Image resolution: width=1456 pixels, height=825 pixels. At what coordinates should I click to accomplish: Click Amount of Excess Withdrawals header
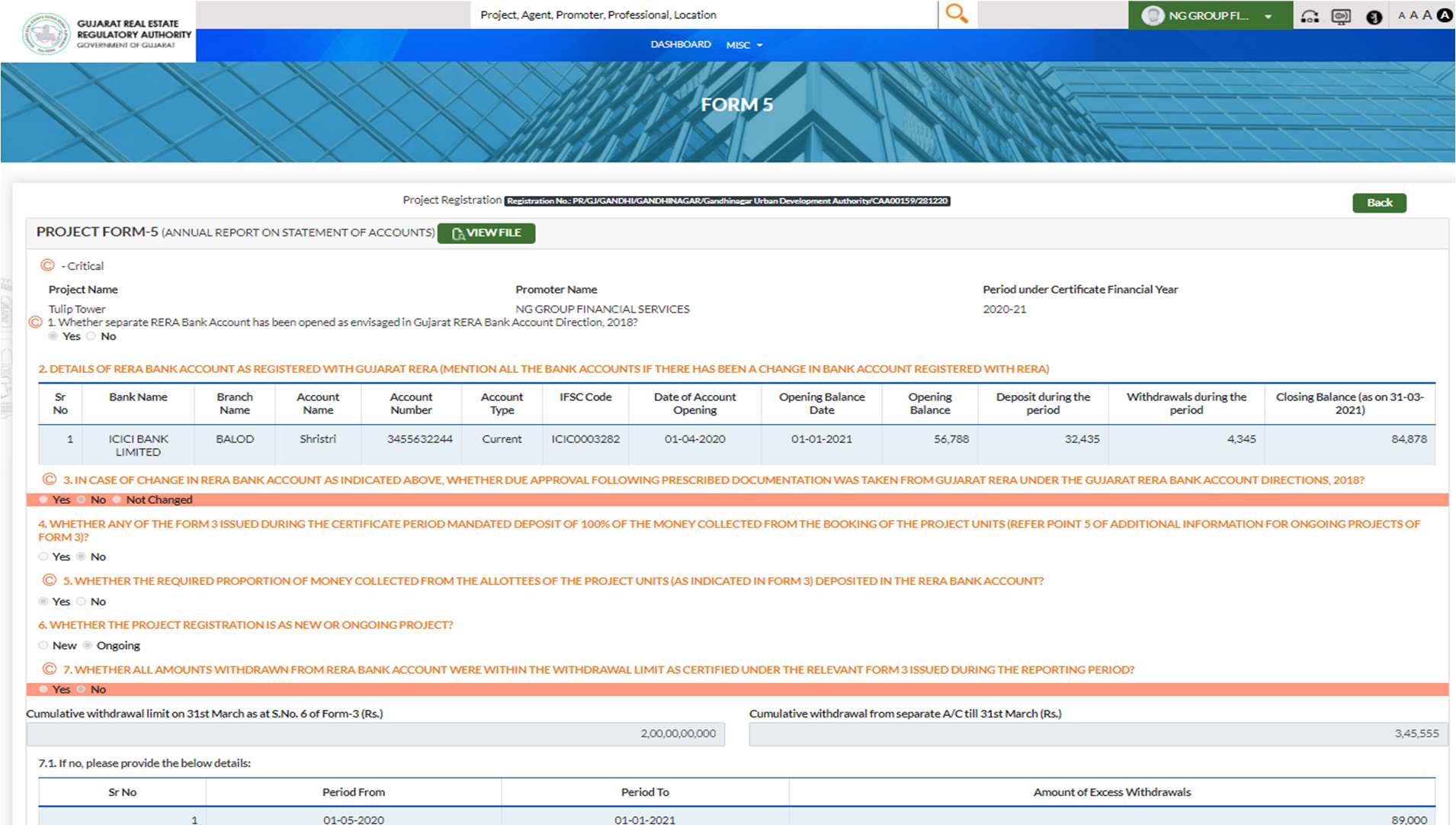click(x=1112, y=791)
